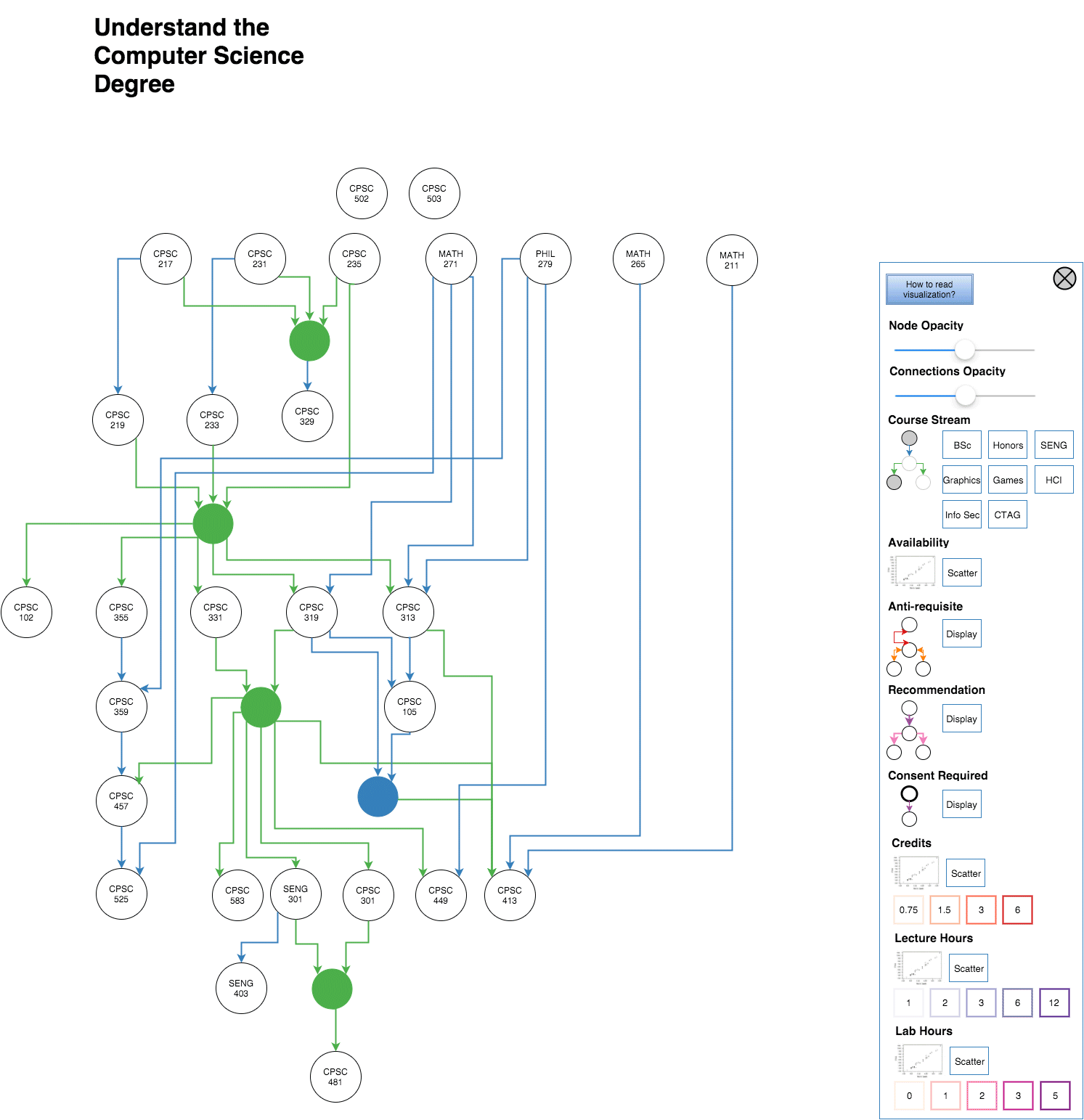1084x1120 pixels.
Task: Select the SENG 301 node
Action: click(x=296, y=894)
